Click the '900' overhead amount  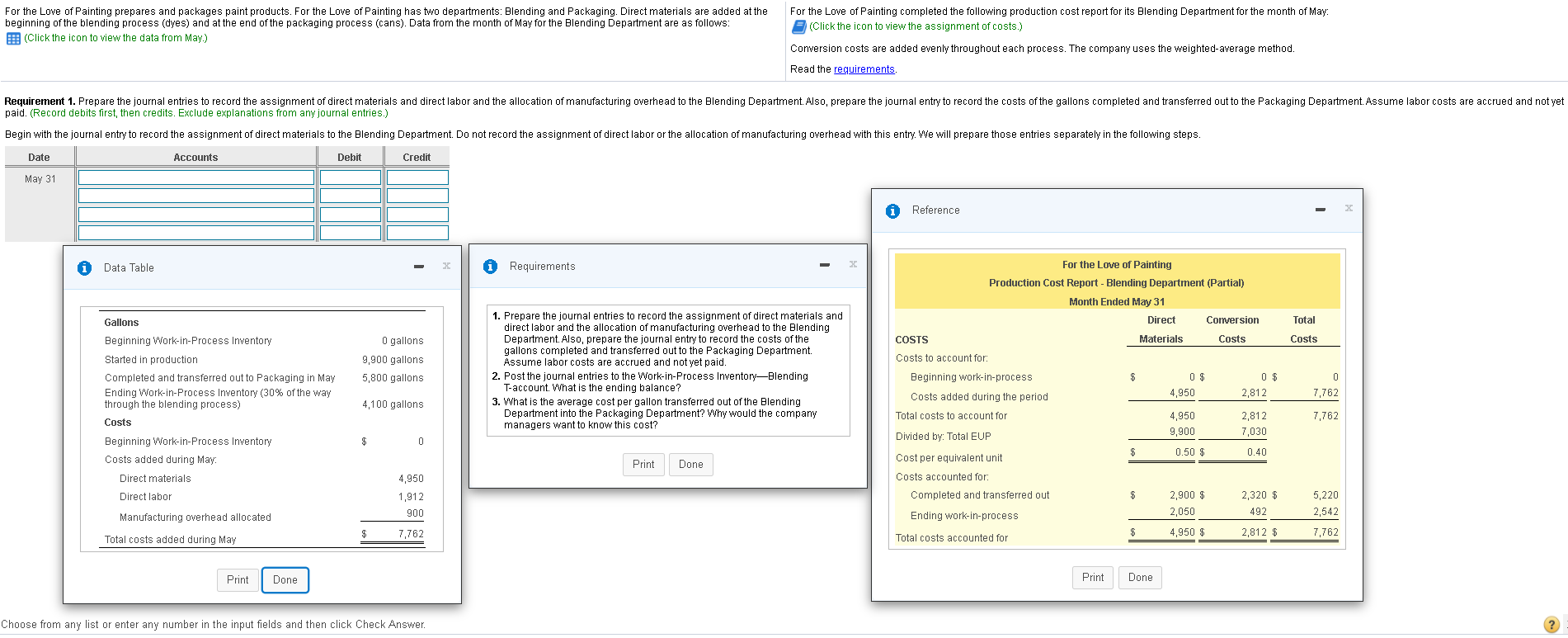415,513
